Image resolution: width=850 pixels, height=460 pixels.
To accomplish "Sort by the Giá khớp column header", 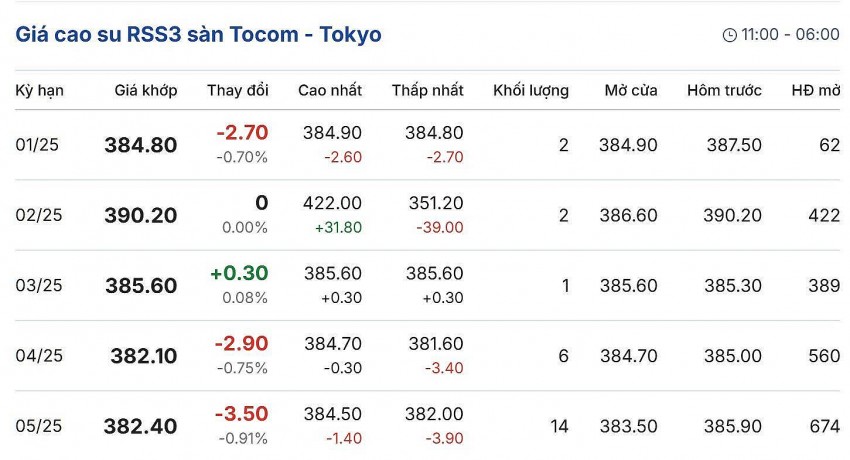I will (x=146, y=90).
